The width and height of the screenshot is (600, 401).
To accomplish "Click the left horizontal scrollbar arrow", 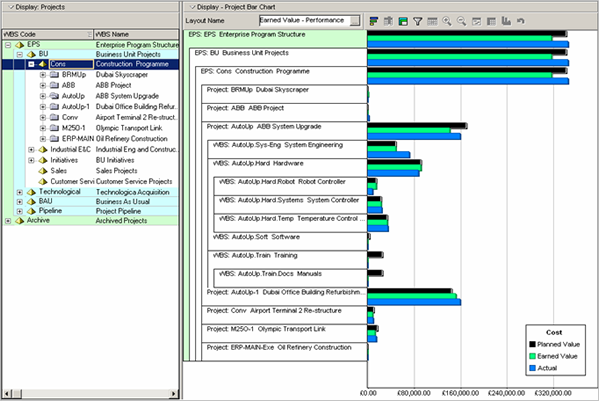I will pyautogui.click(x=7, y=393).
